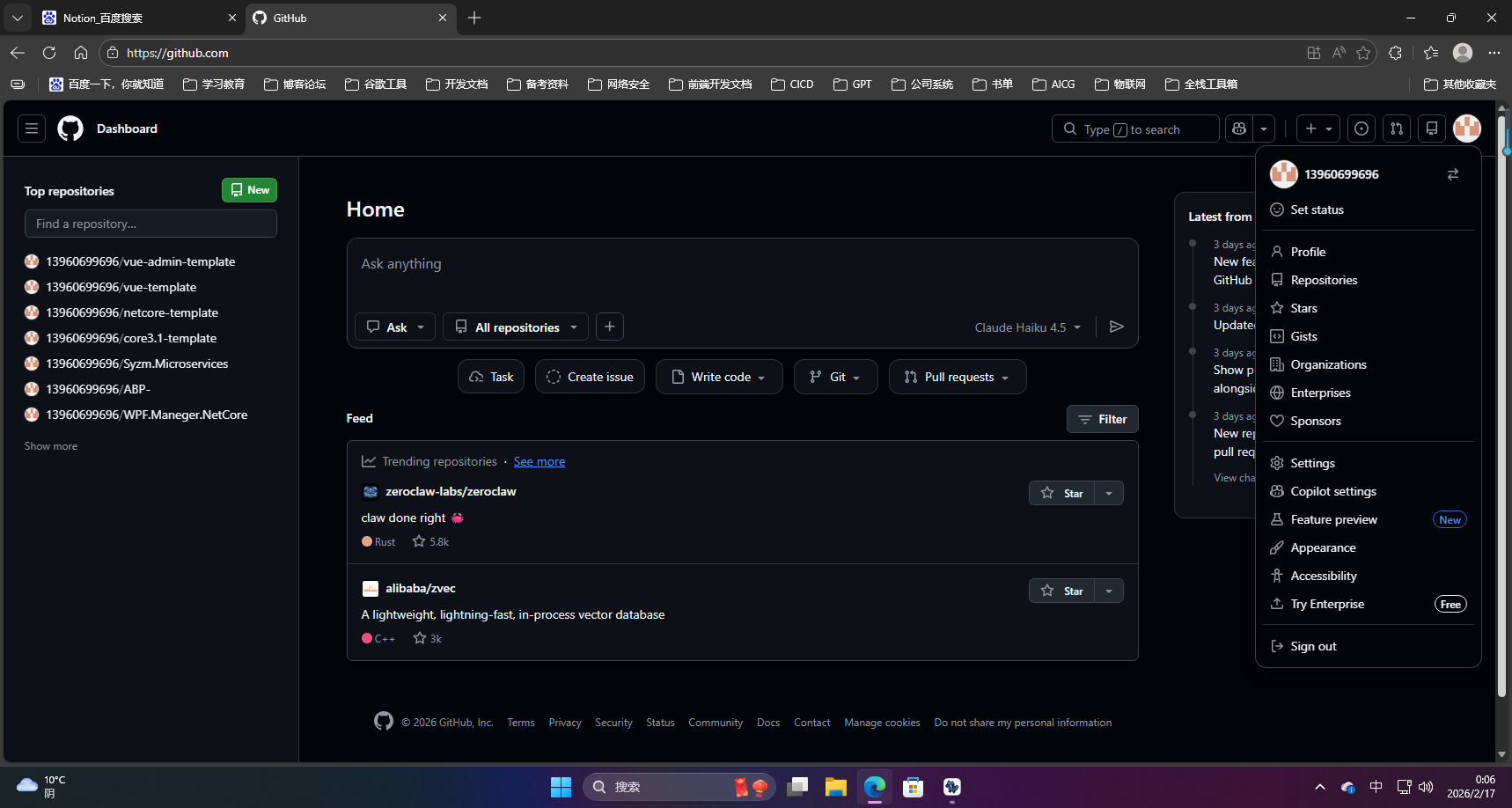
Task: Click the Edge browser taskbar icon
Action: [x=875, y=787]
